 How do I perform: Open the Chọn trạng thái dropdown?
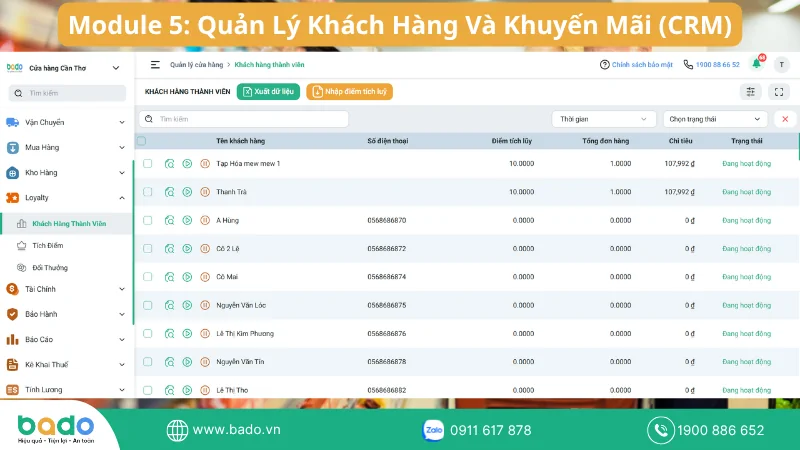[715, 119]
